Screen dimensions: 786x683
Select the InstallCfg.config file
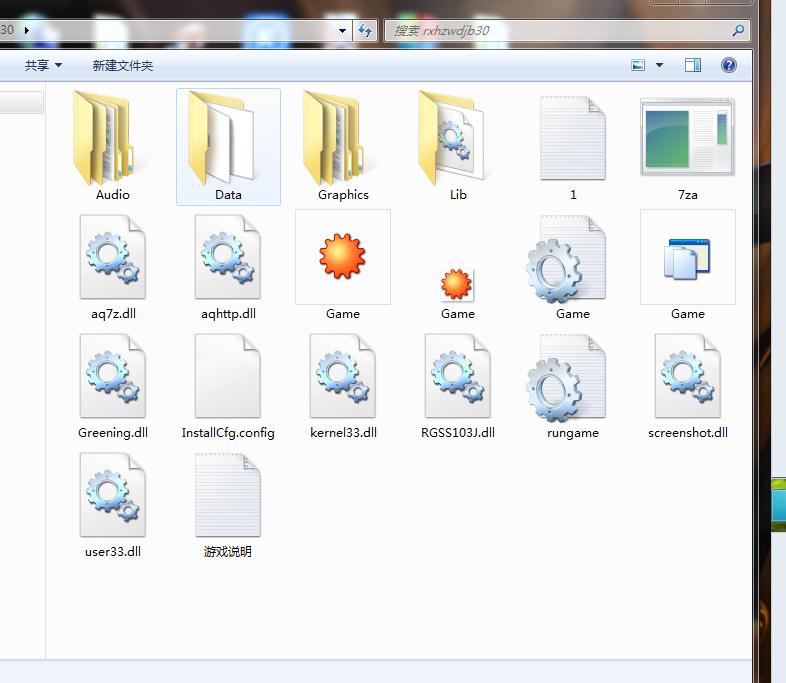pos(228,386)
